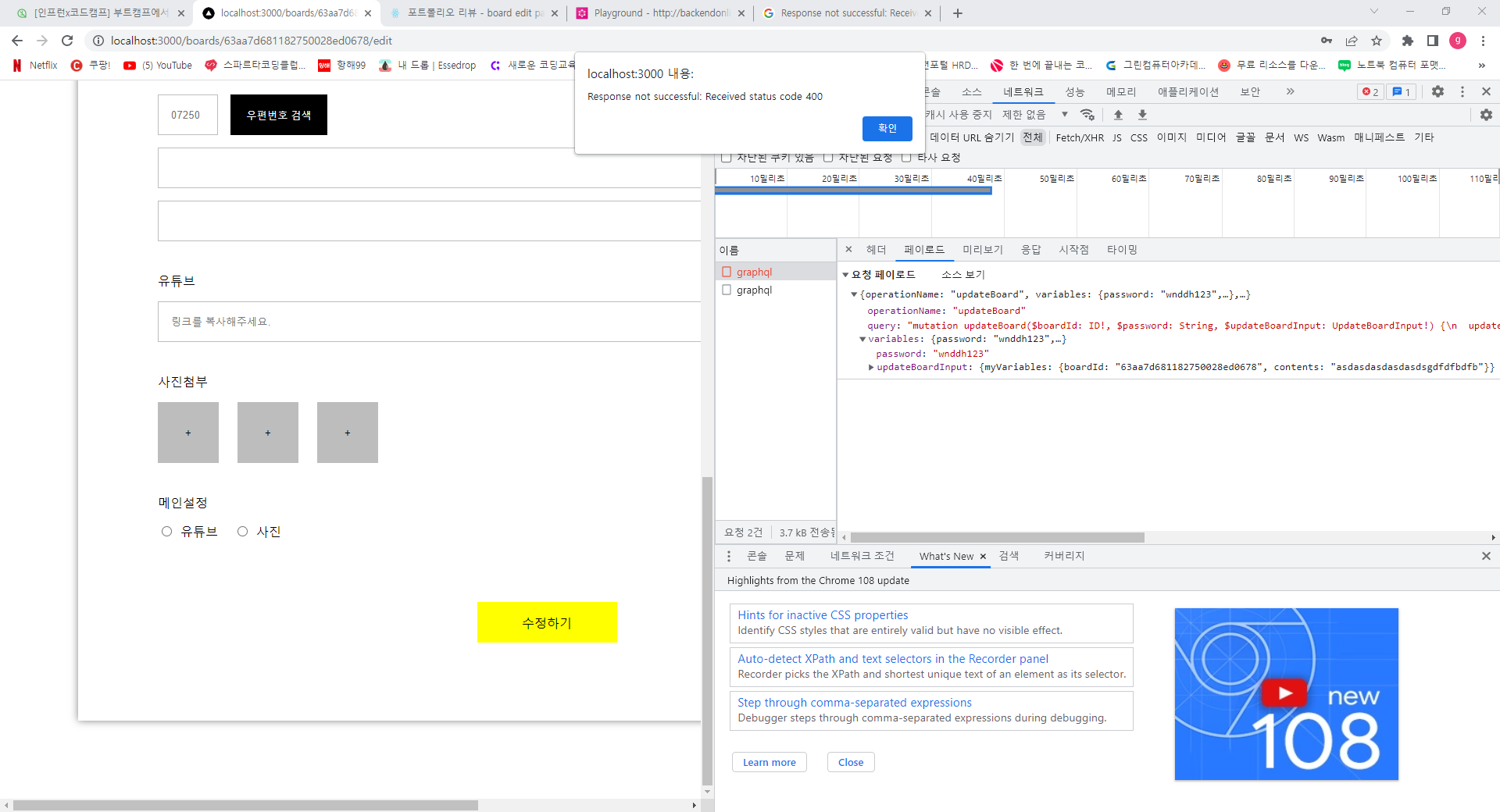Click 확인 in the alert dialog
The width and height of the screenshot is (1500, 812).
pos(887,128)
